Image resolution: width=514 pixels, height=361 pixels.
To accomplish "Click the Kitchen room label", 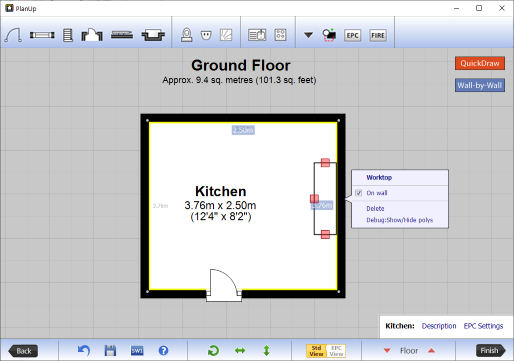I will (221, 191).
